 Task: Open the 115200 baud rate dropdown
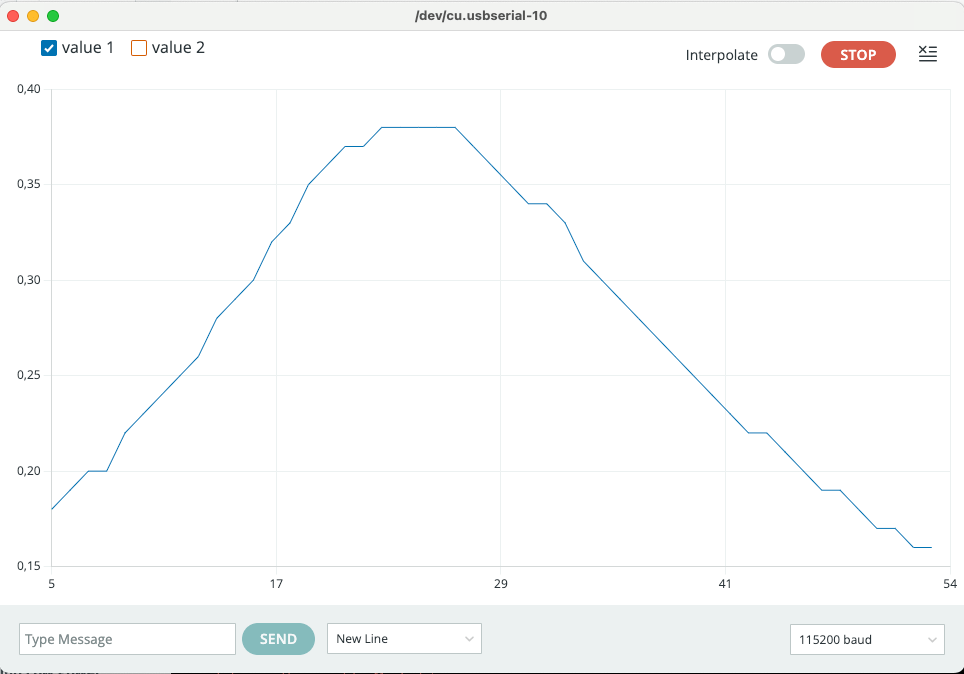pyautogui.click(x=866, y=639)
